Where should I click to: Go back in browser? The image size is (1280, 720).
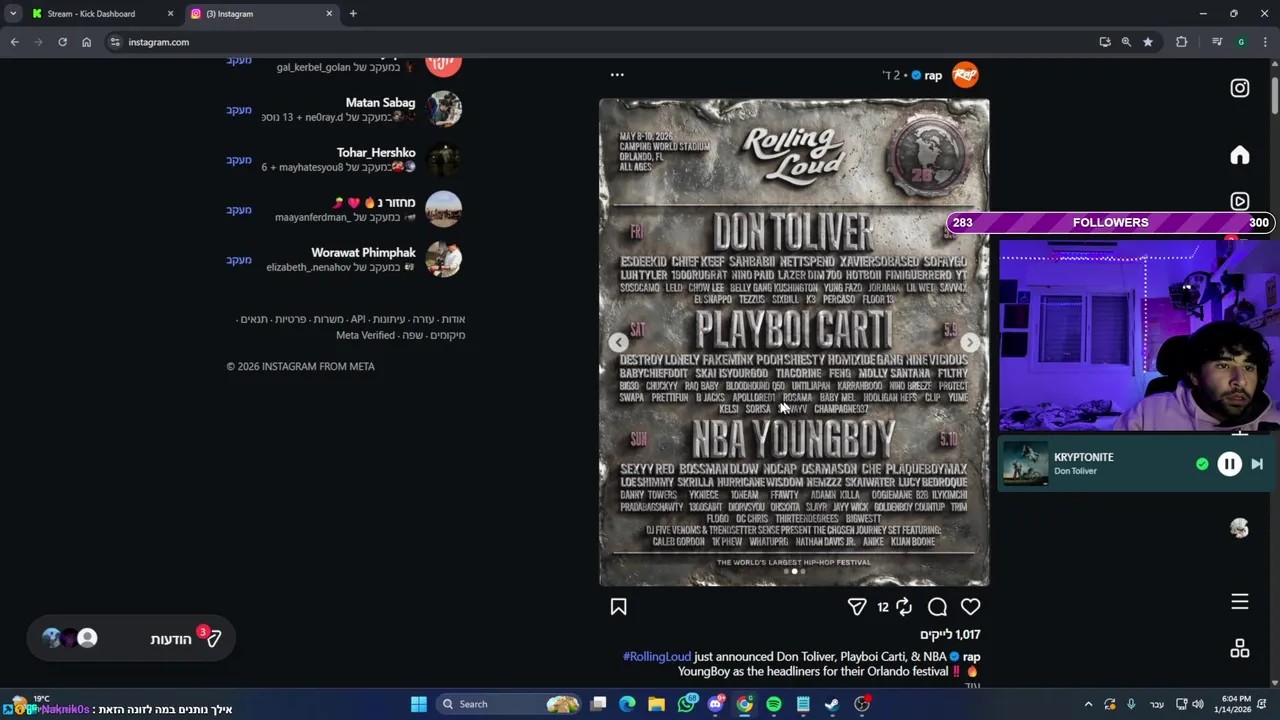pos(14,42)
